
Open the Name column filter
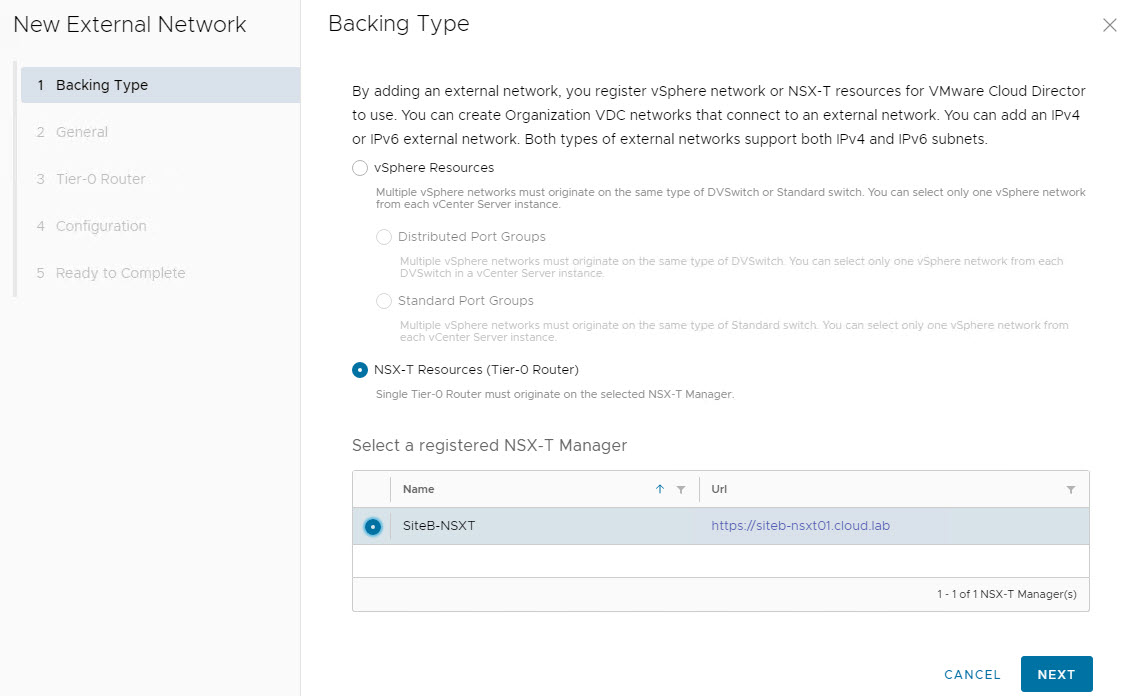point(681,490)
